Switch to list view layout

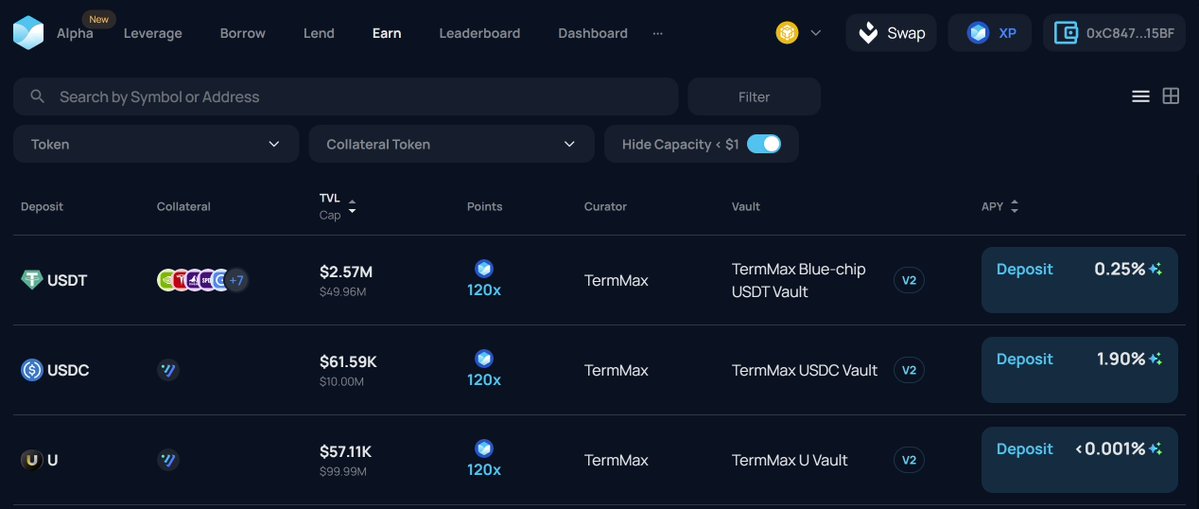click(x=1141, y=96)
